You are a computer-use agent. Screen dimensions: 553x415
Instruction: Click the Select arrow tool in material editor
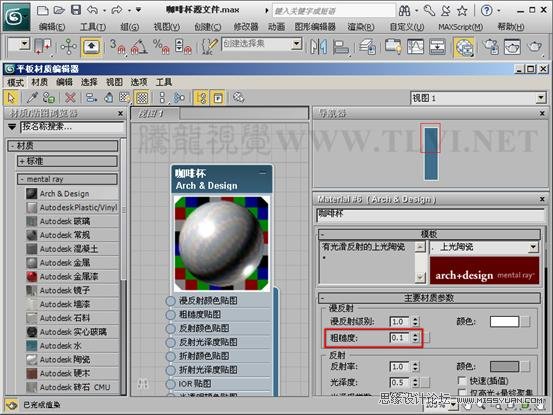pos(12,98)
